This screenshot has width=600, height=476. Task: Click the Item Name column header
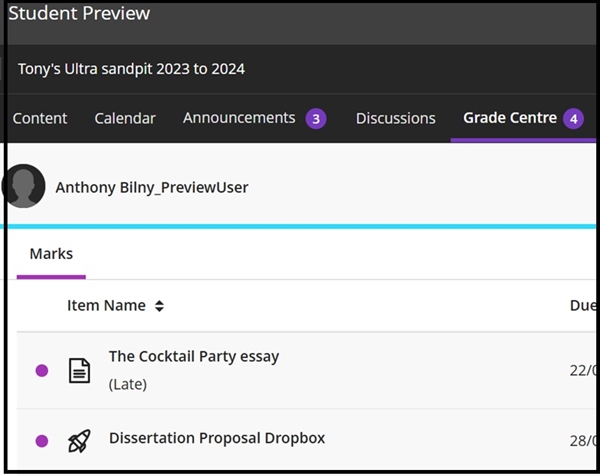pyautogui.click(x=106, y=306)
